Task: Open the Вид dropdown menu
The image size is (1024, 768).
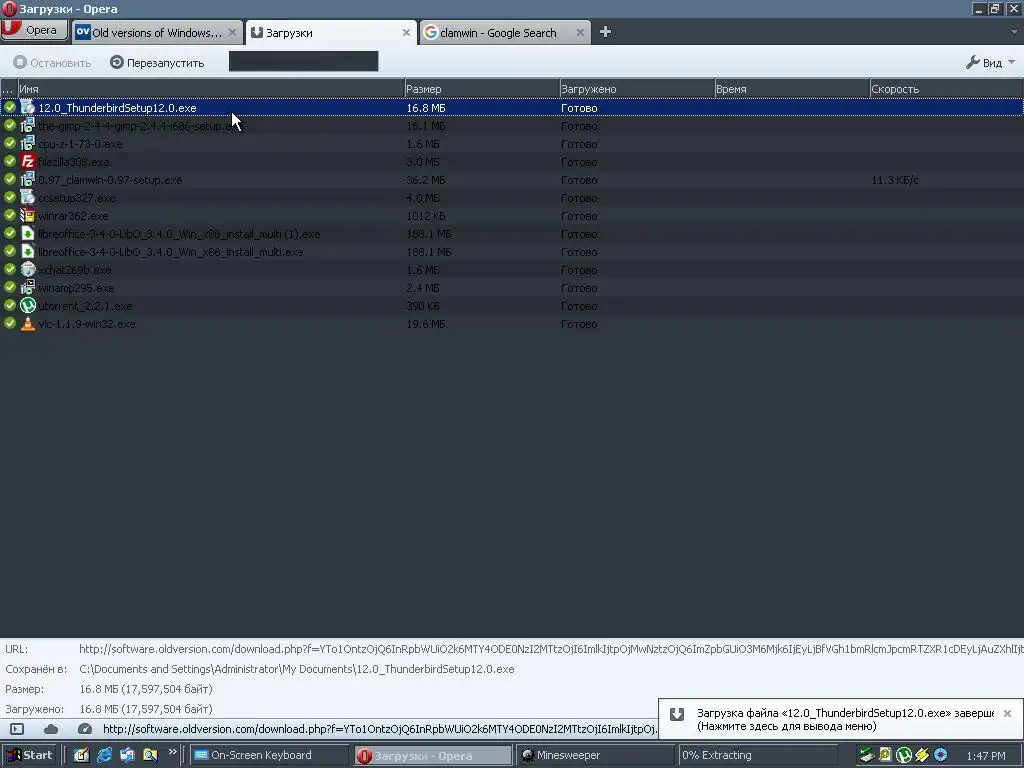Action: pyautogui.click(x=990, y=63)
